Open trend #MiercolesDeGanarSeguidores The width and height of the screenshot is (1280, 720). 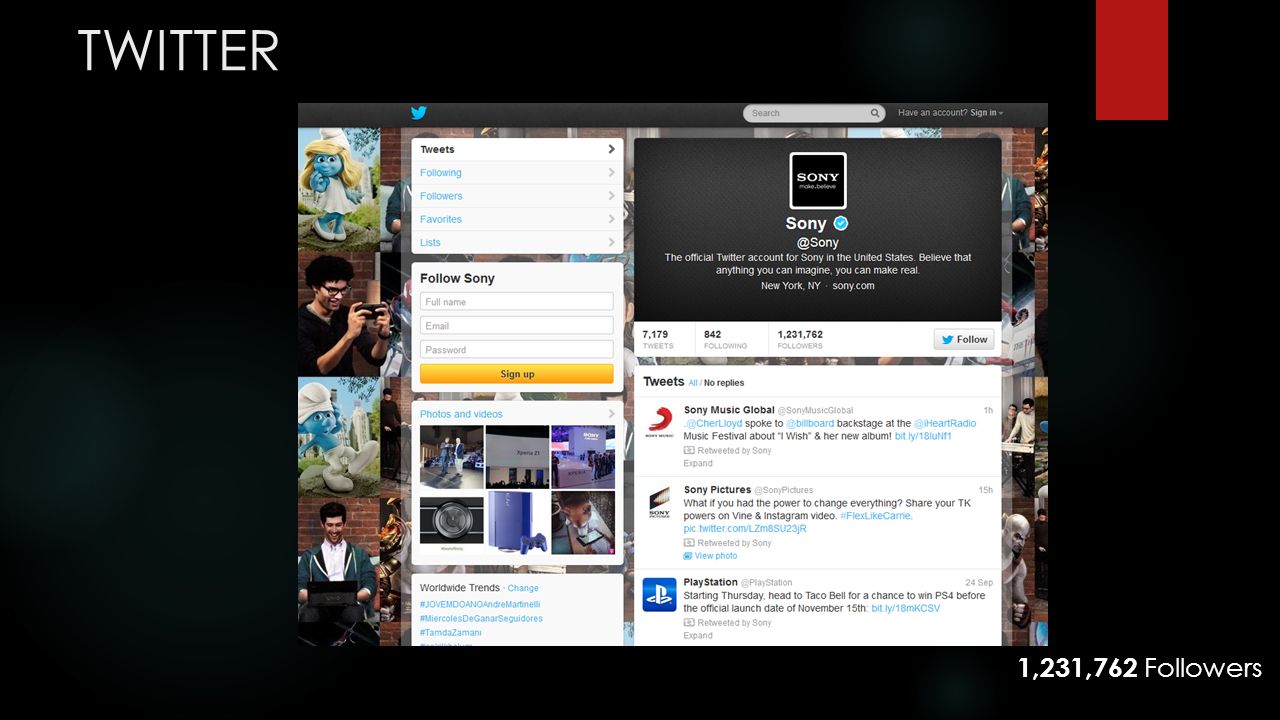coord(481,619)
